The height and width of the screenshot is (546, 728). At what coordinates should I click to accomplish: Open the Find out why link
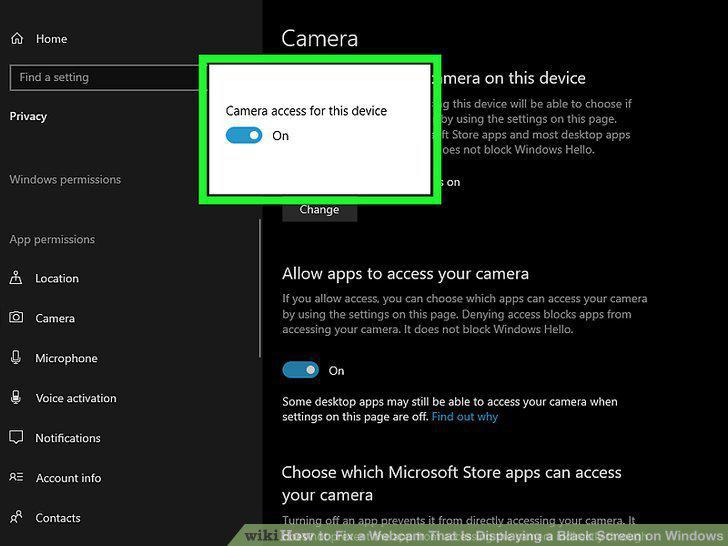pyautogui.click(x=465, y=416)
